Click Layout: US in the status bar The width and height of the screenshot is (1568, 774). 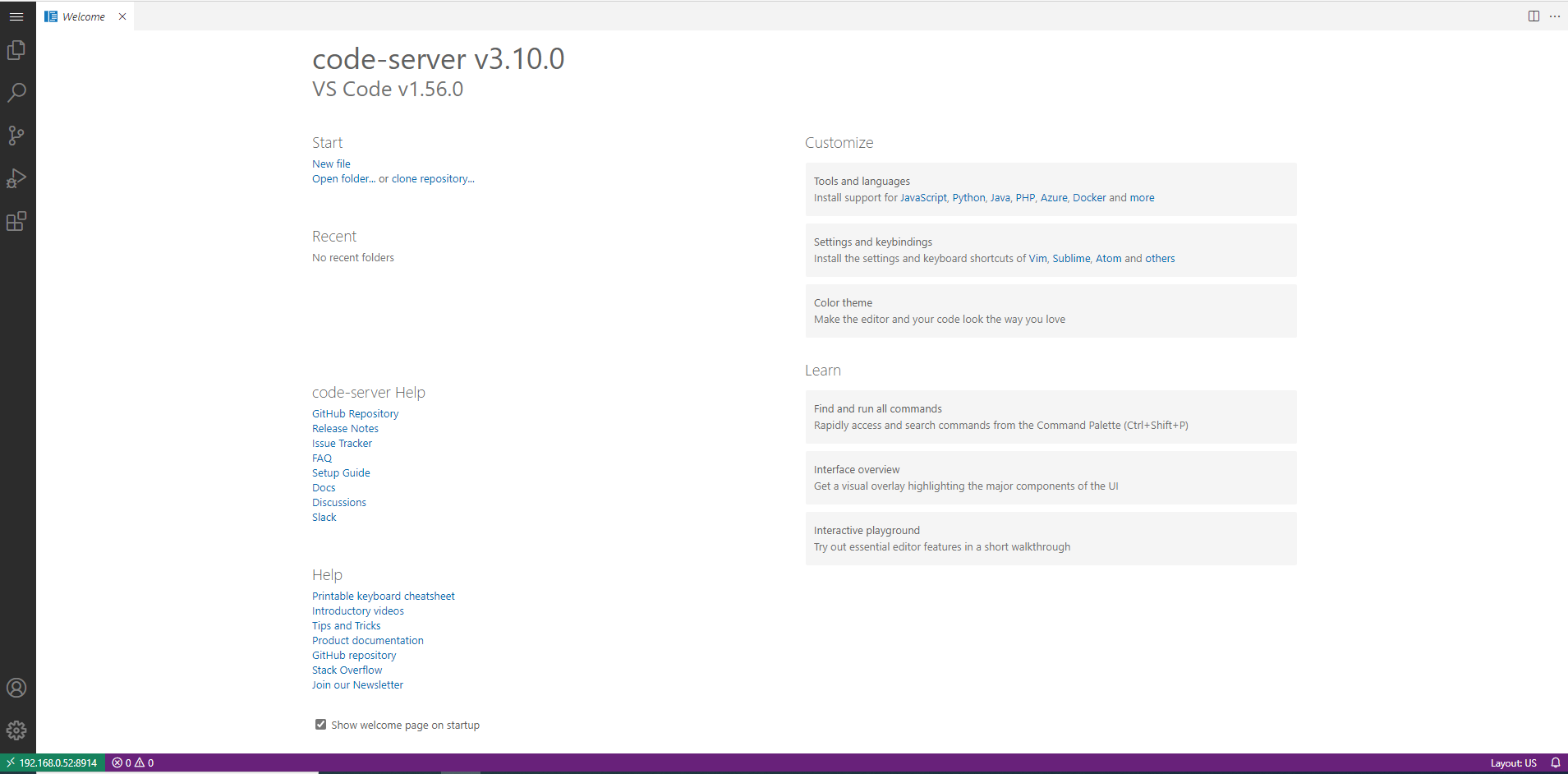pyautogui.click(x=1514, y=762)
